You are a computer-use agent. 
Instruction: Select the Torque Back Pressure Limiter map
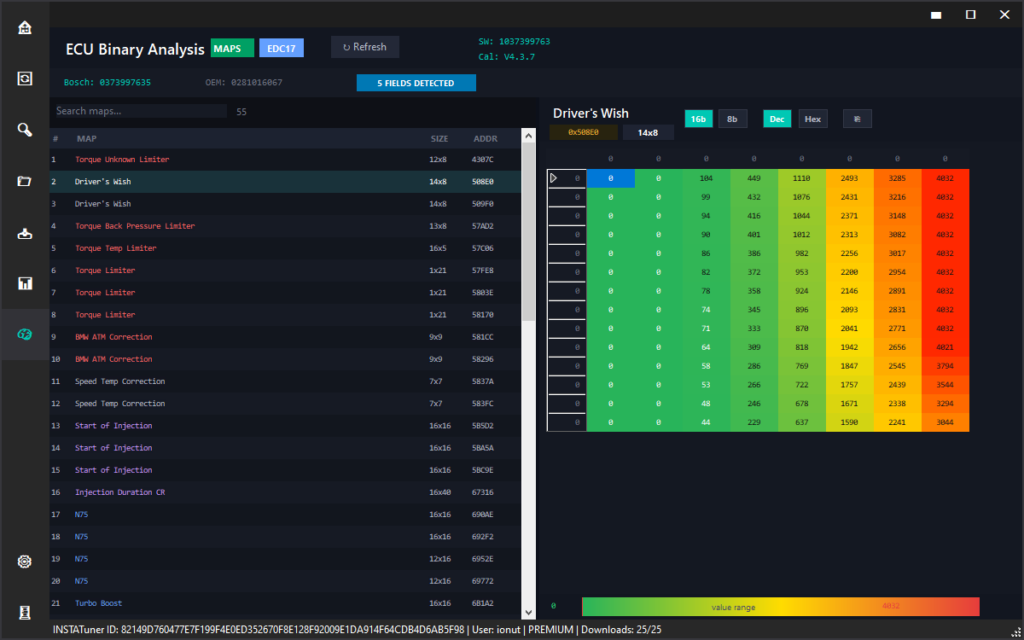(135, 226)
